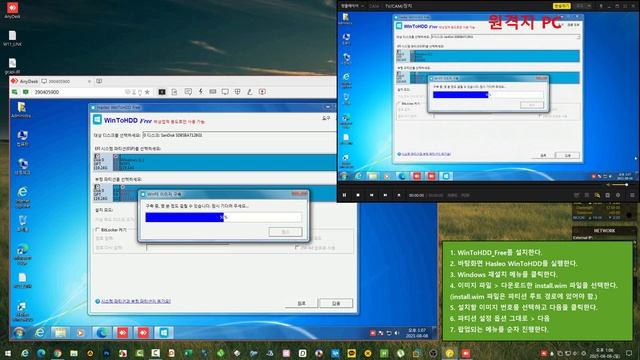Open new connection tab icon in AnyDesk

point(99,81)
